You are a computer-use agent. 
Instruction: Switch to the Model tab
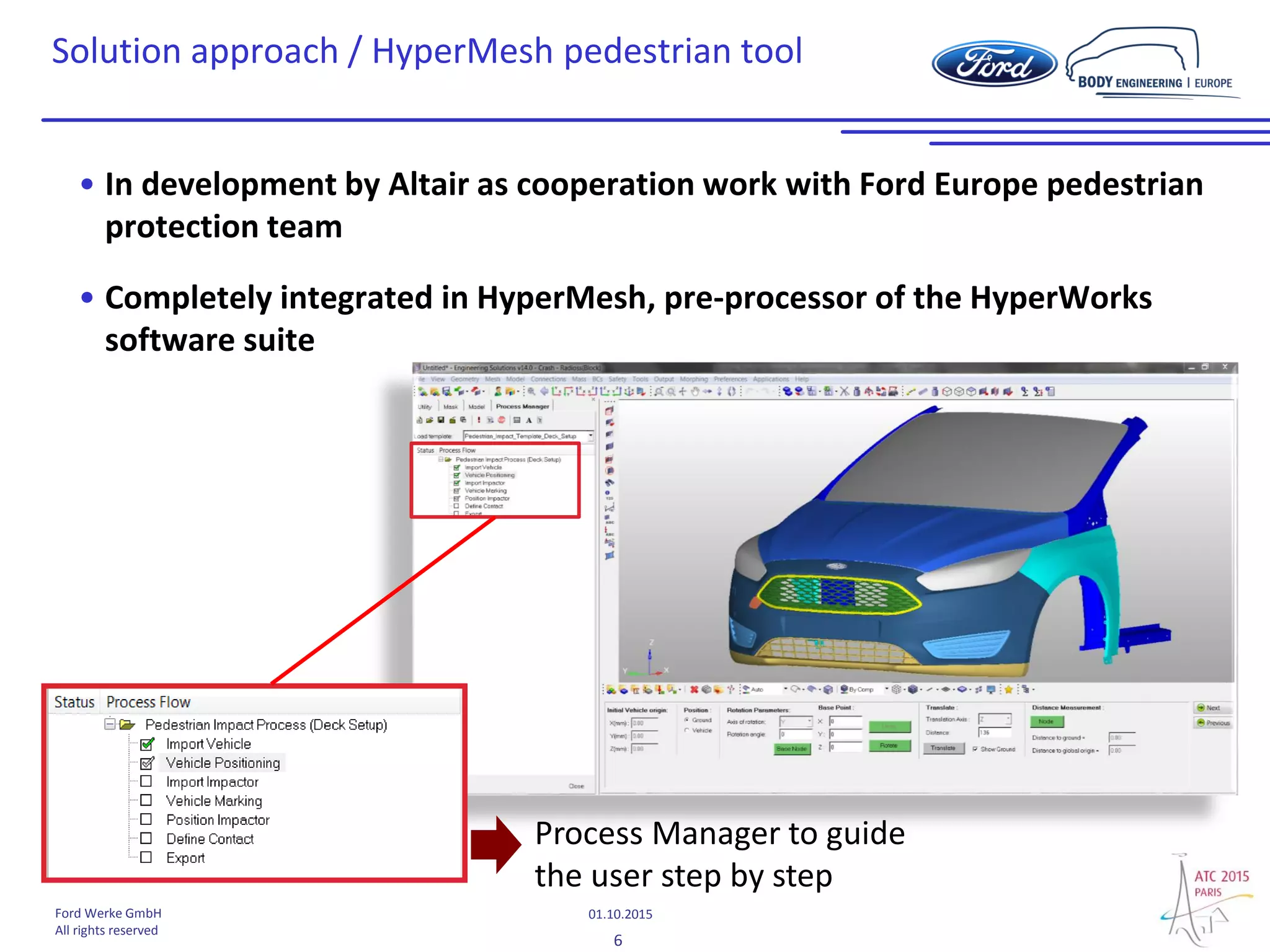coord(476,407)
